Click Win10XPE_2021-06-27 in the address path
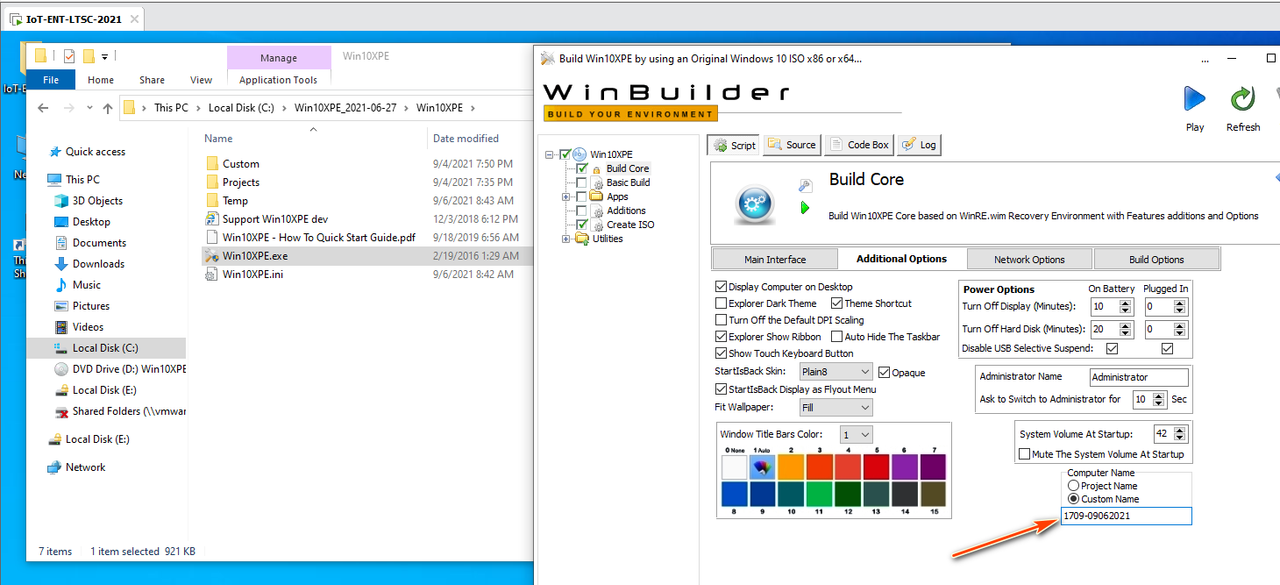 pyautogui.click(x=346, y=108)
